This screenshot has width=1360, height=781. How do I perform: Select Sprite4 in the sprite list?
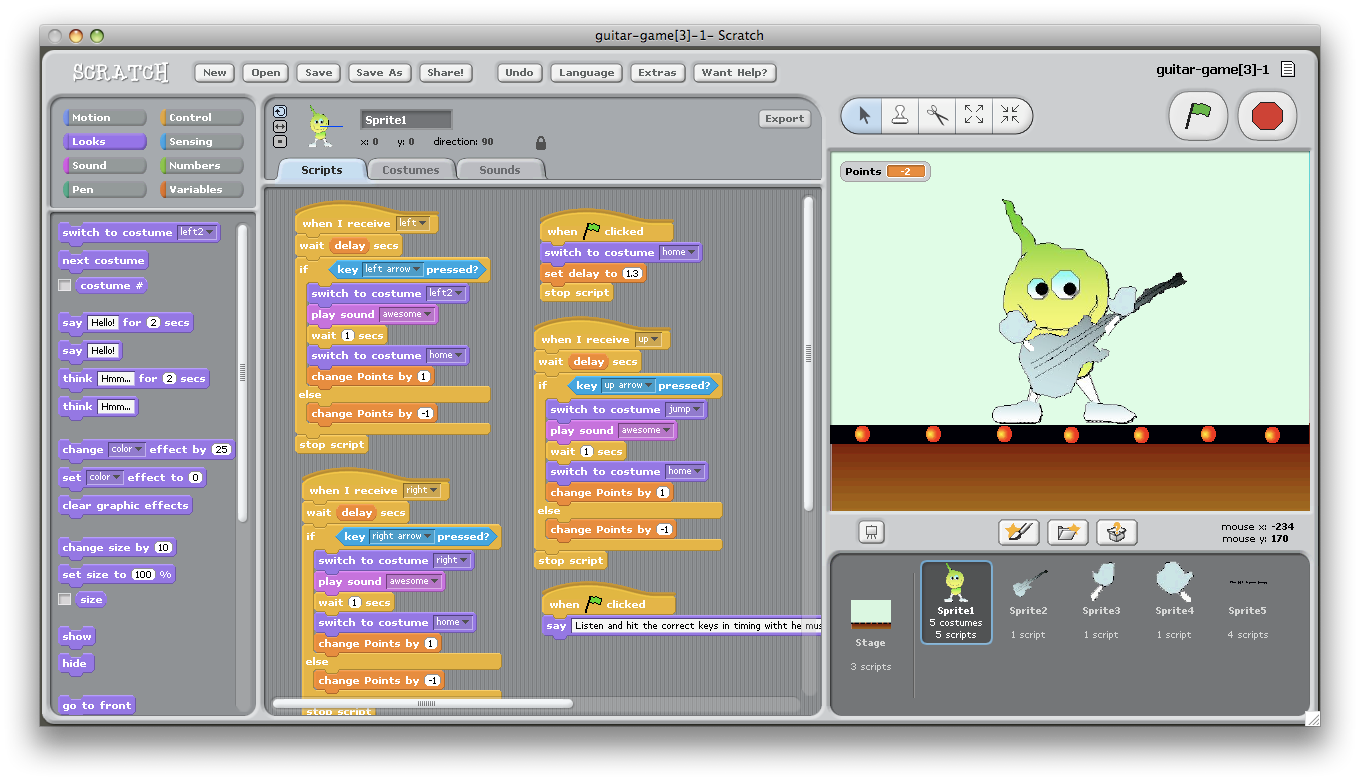tap(1174, 602)
